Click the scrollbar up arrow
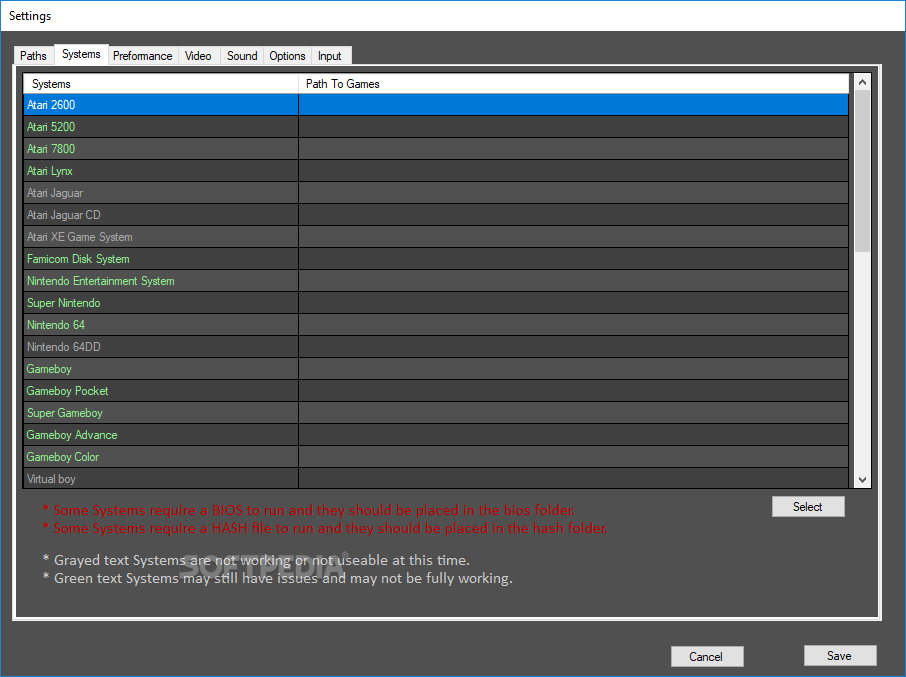 pos(862,82)
